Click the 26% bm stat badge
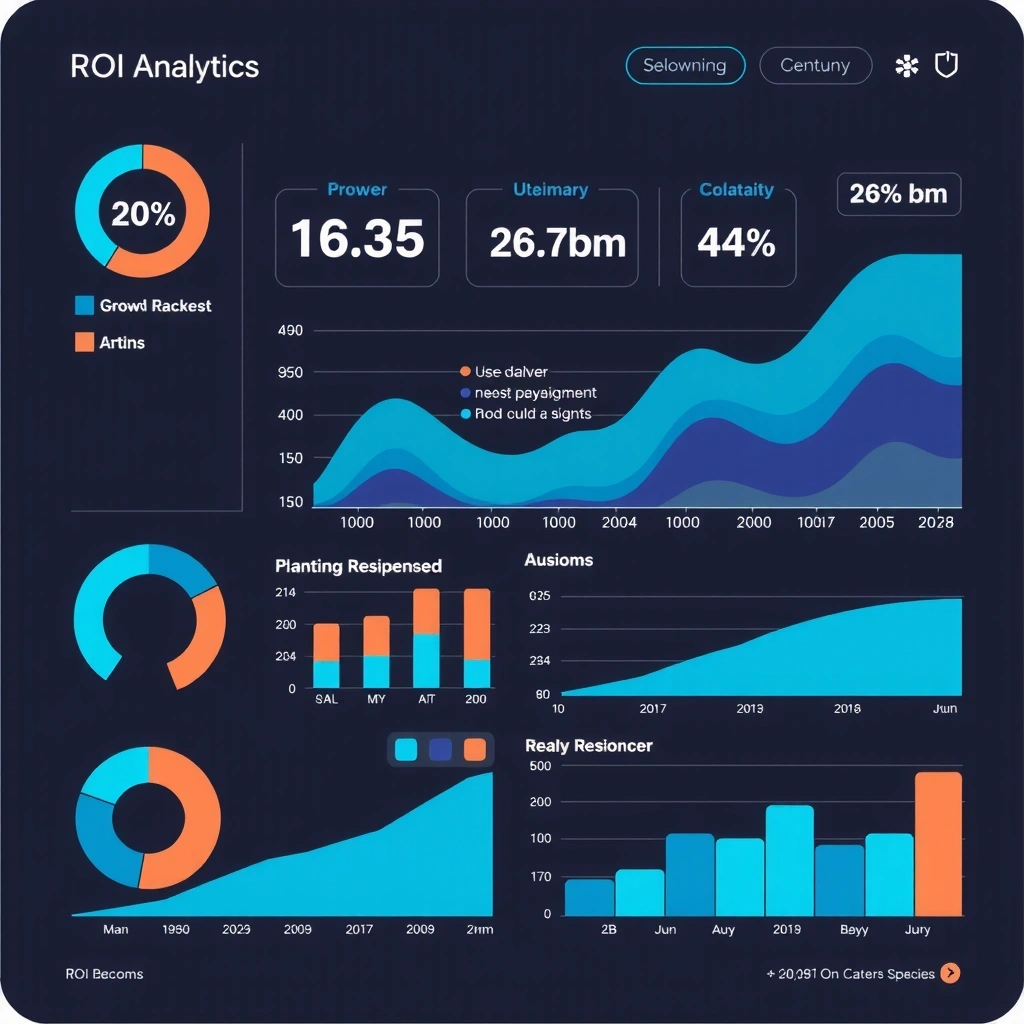The image size is (1024, 1024). 897,194
